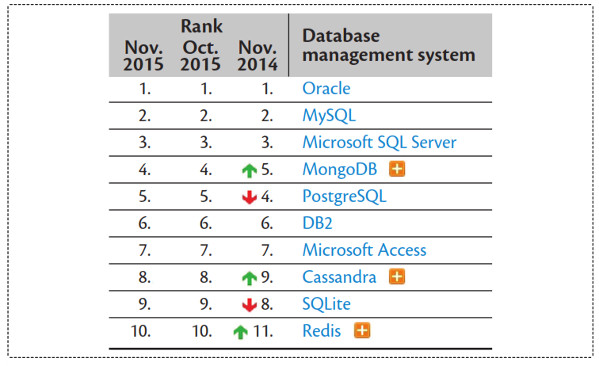Click the green up arrow in Cassandra row
Image resolution: width=599 pixels, height=366 pixels.
249,278
